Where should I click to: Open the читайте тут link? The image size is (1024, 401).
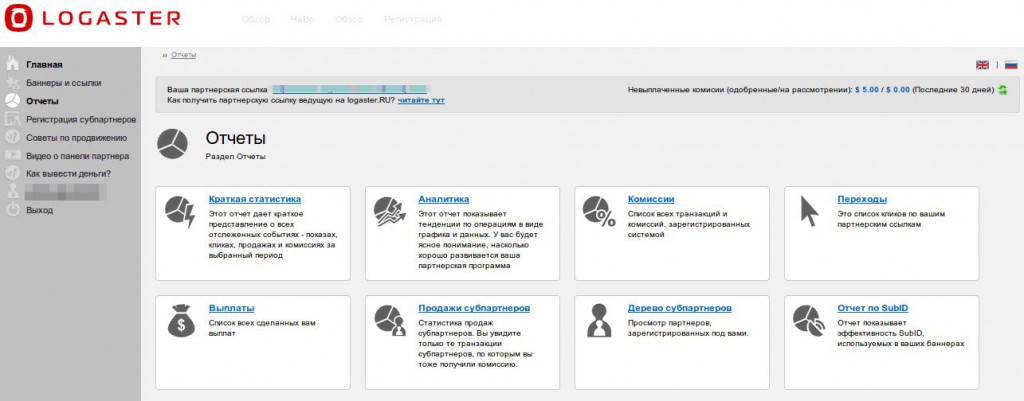[421, 101]
